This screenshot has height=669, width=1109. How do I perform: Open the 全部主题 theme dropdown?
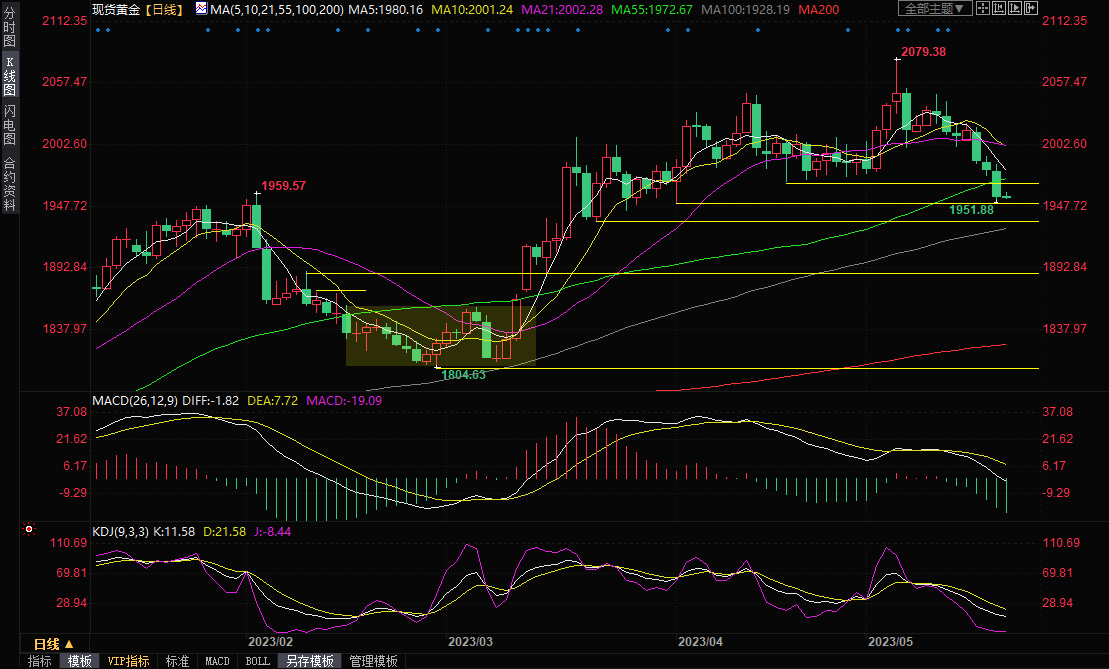pyautogui.click(x=936, y=9)
